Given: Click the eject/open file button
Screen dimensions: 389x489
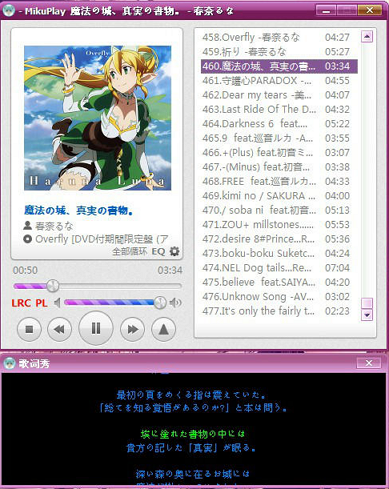Looking at the screenshot, I should tap(163, 329).
